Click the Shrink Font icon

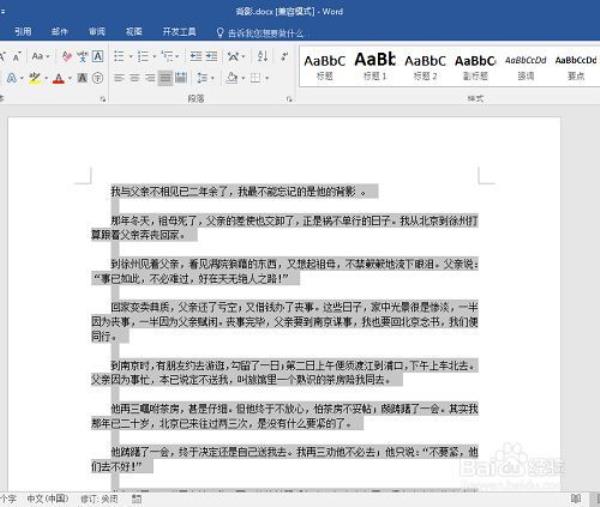coord(17,57)
